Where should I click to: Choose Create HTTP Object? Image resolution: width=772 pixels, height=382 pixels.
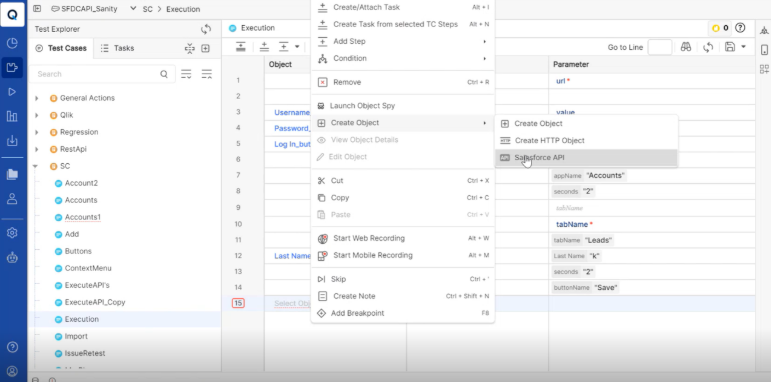[x=586, y=140]
